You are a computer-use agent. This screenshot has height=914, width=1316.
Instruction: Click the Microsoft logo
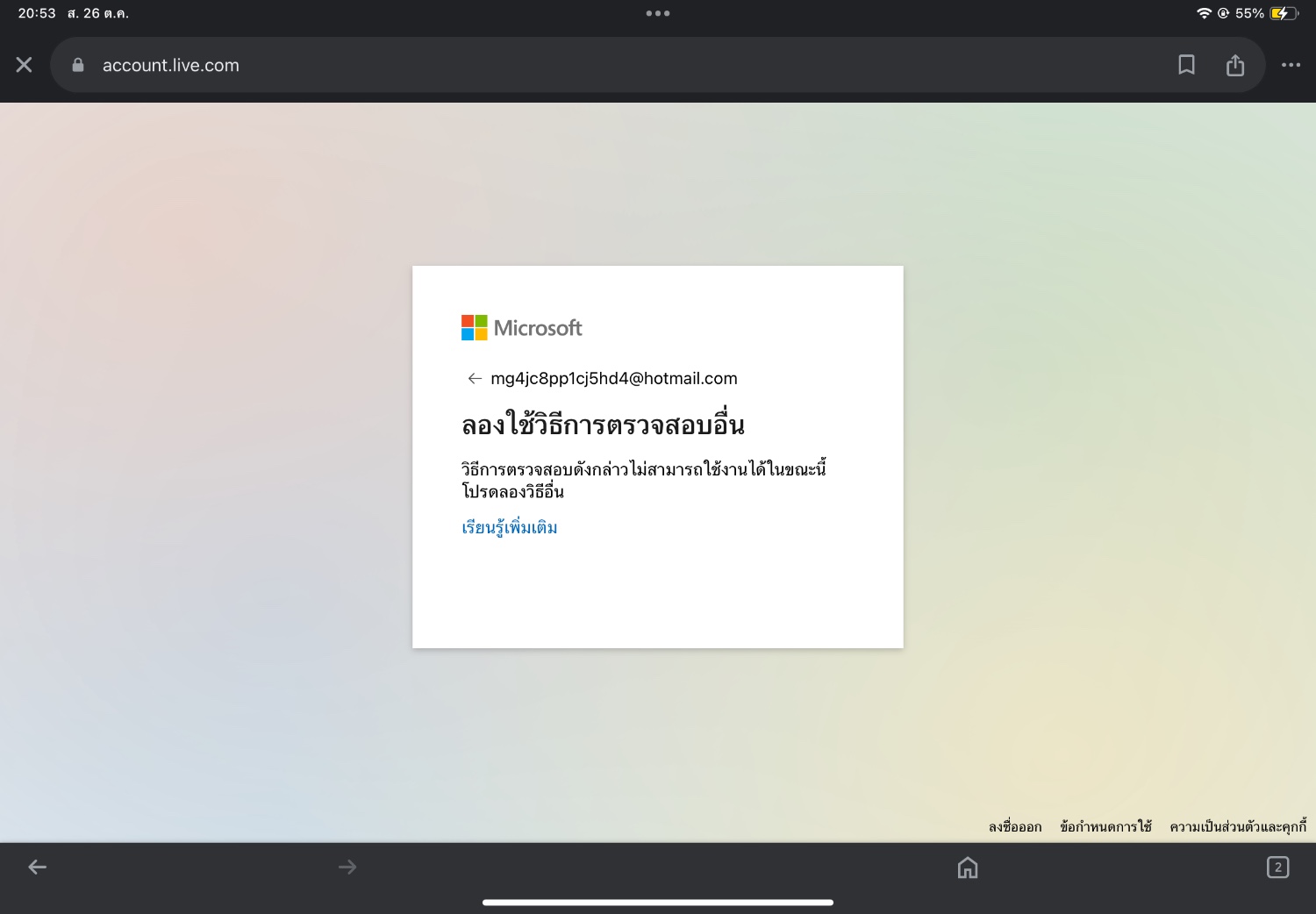click(522, 328)
